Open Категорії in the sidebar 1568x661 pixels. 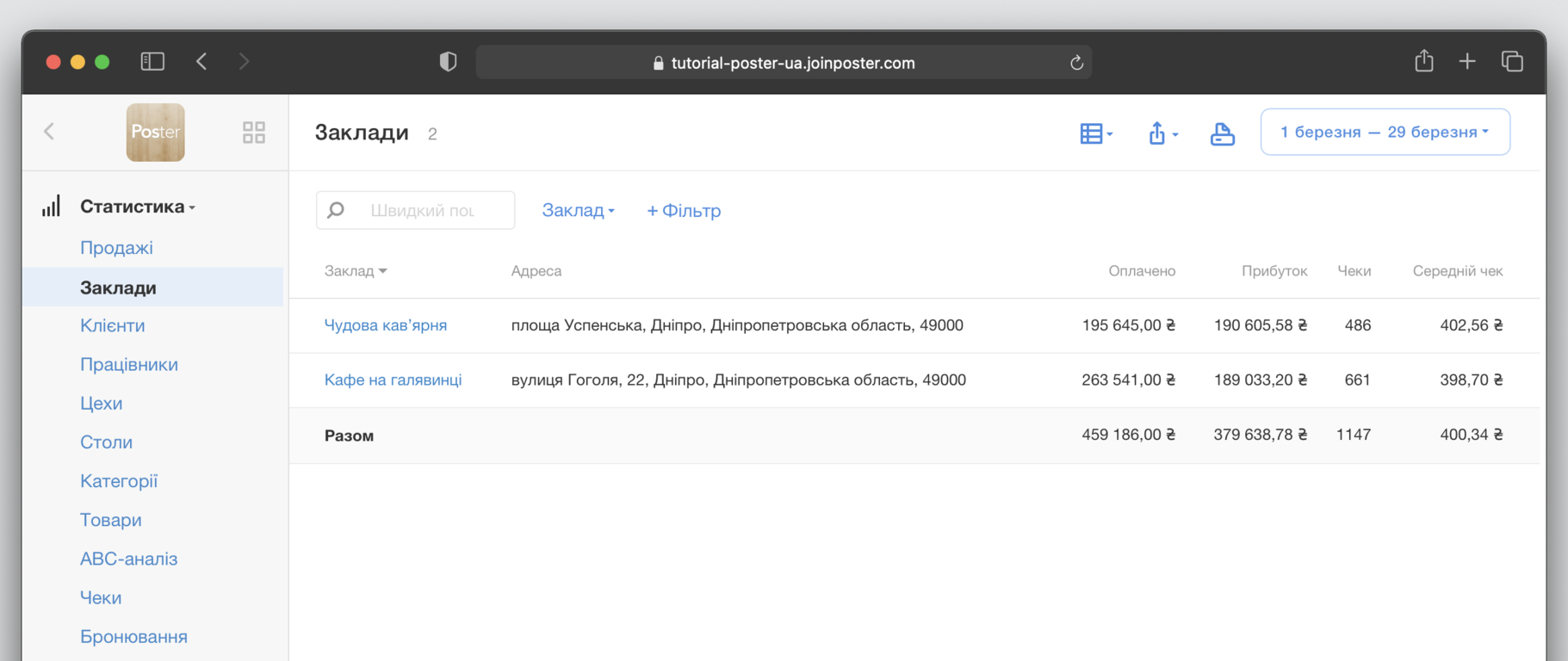[119, 481]
